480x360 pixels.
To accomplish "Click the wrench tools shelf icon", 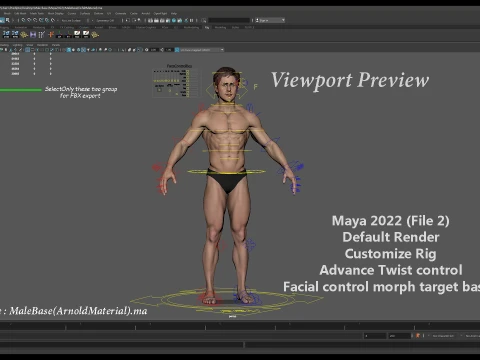I will click(x=42, y=34).
